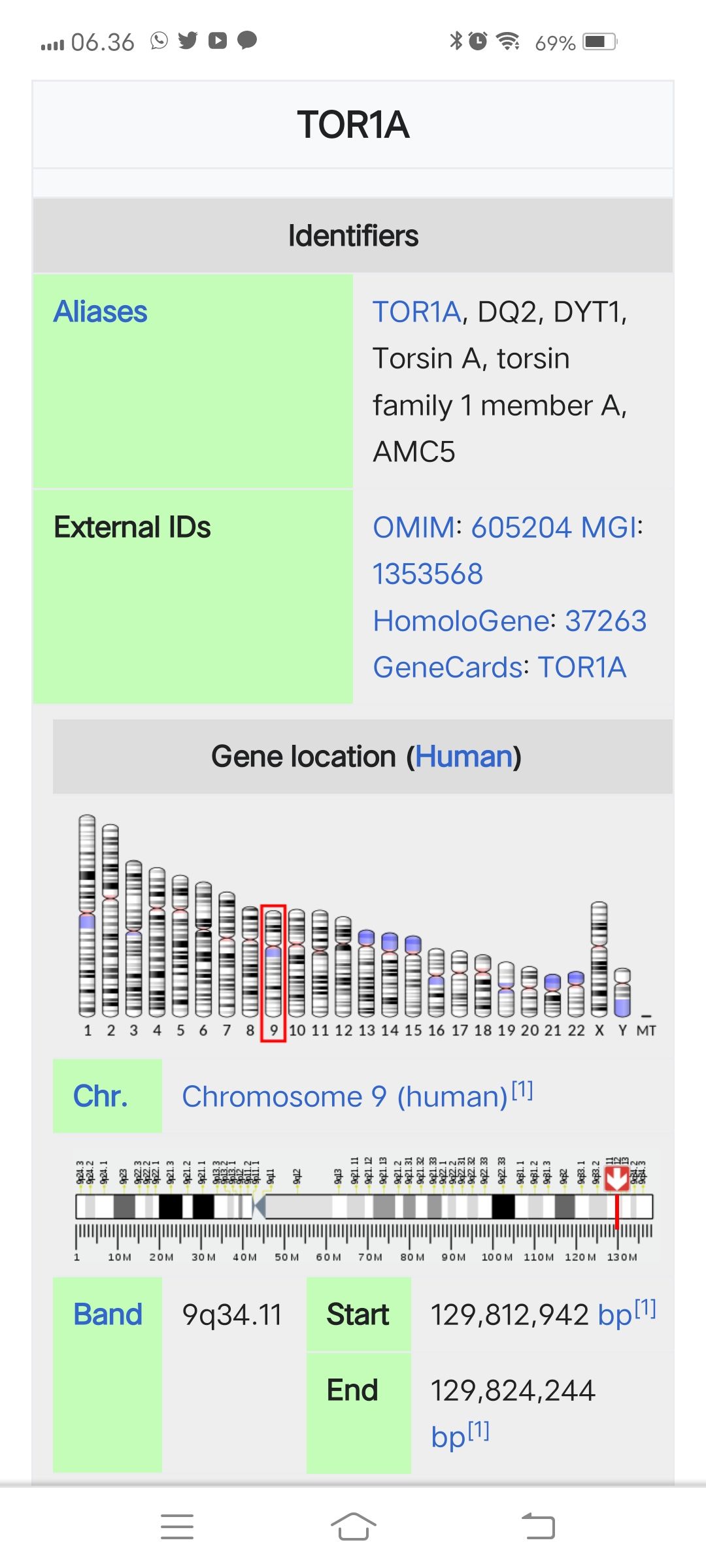Tap the Android menu navigation icon
706x1568 pixels.
[176, 1526]
